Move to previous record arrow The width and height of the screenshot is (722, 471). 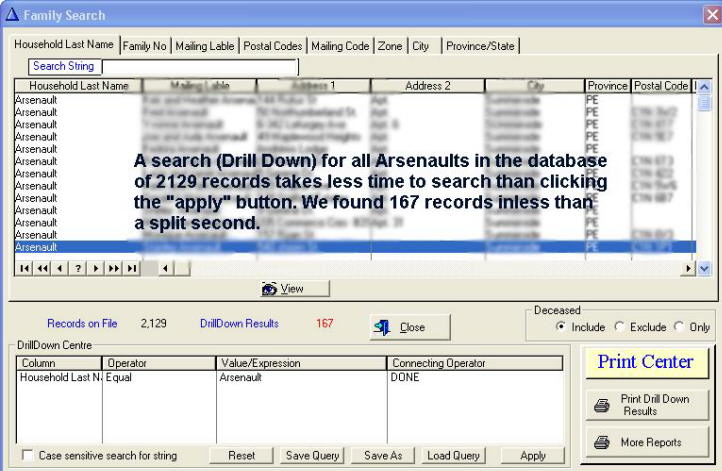click(x=60, y=268)
